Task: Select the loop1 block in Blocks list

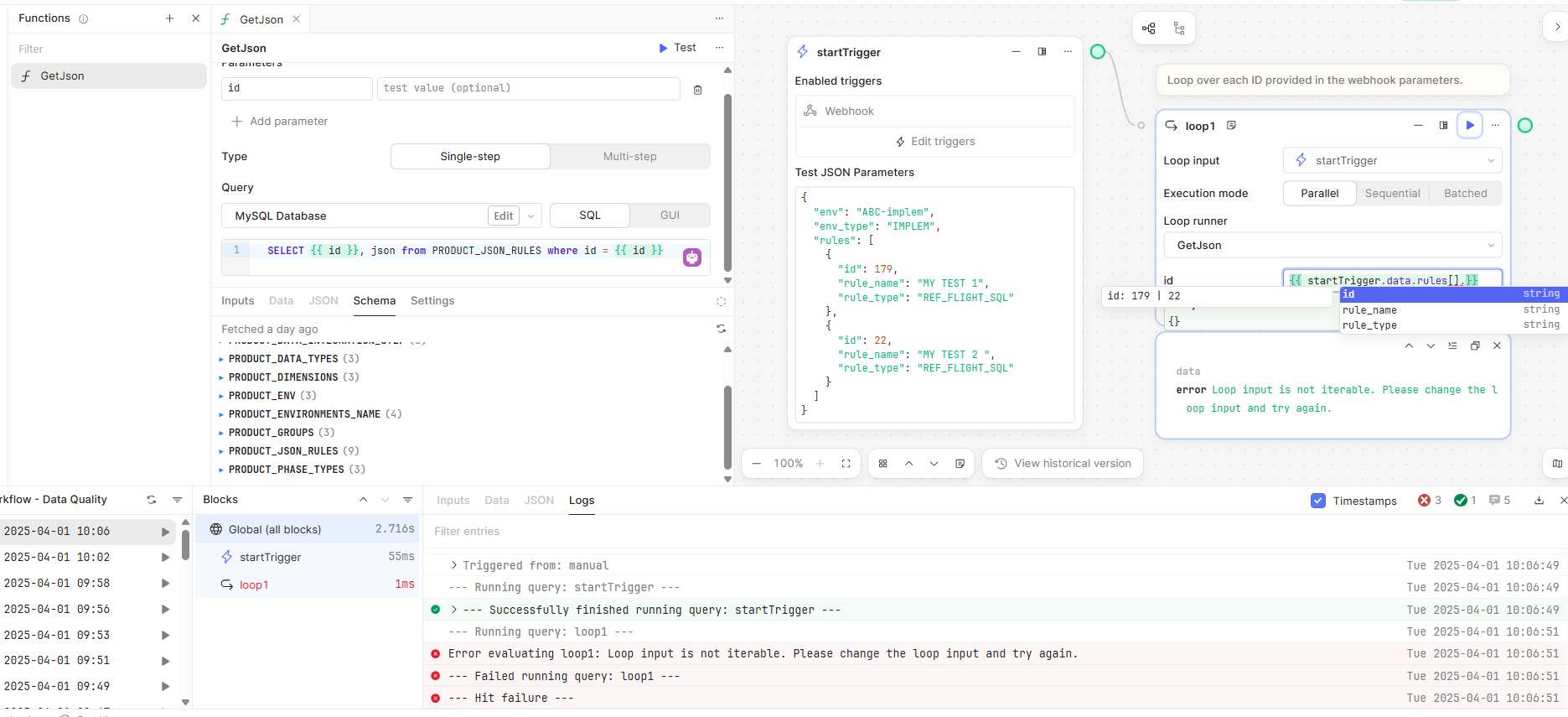Action: (308, 585)
